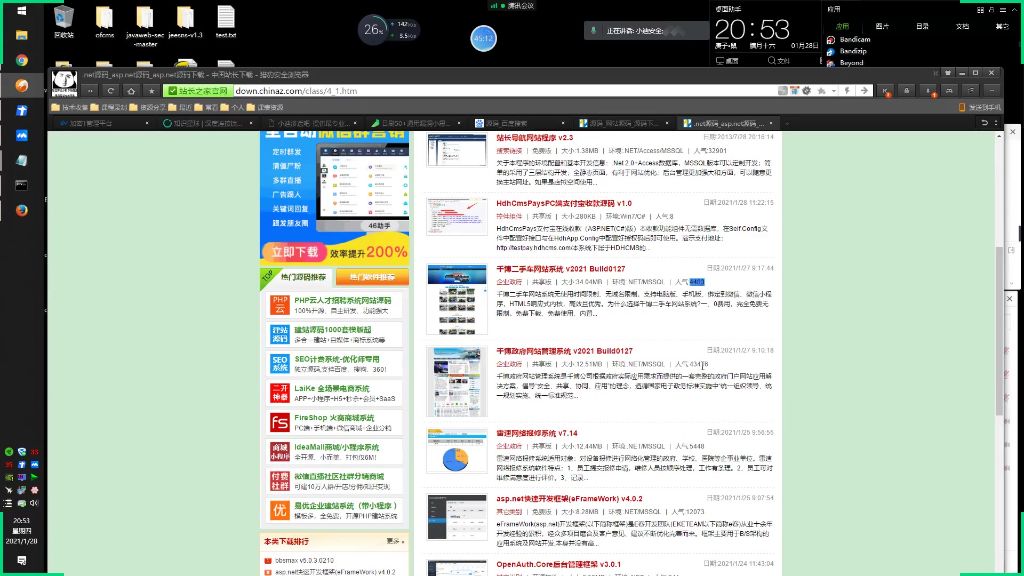
Task: Click the round 45:12 timer widget
Action: 483,39
